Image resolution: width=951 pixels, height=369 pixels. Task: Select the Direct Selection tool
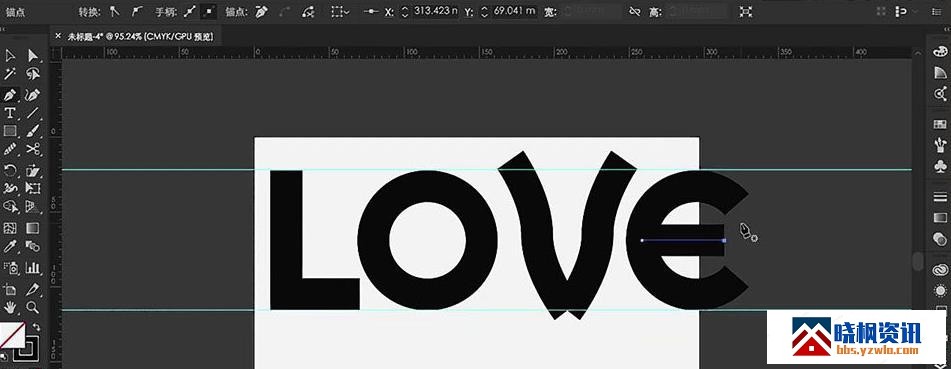click(x=33, y=56)
